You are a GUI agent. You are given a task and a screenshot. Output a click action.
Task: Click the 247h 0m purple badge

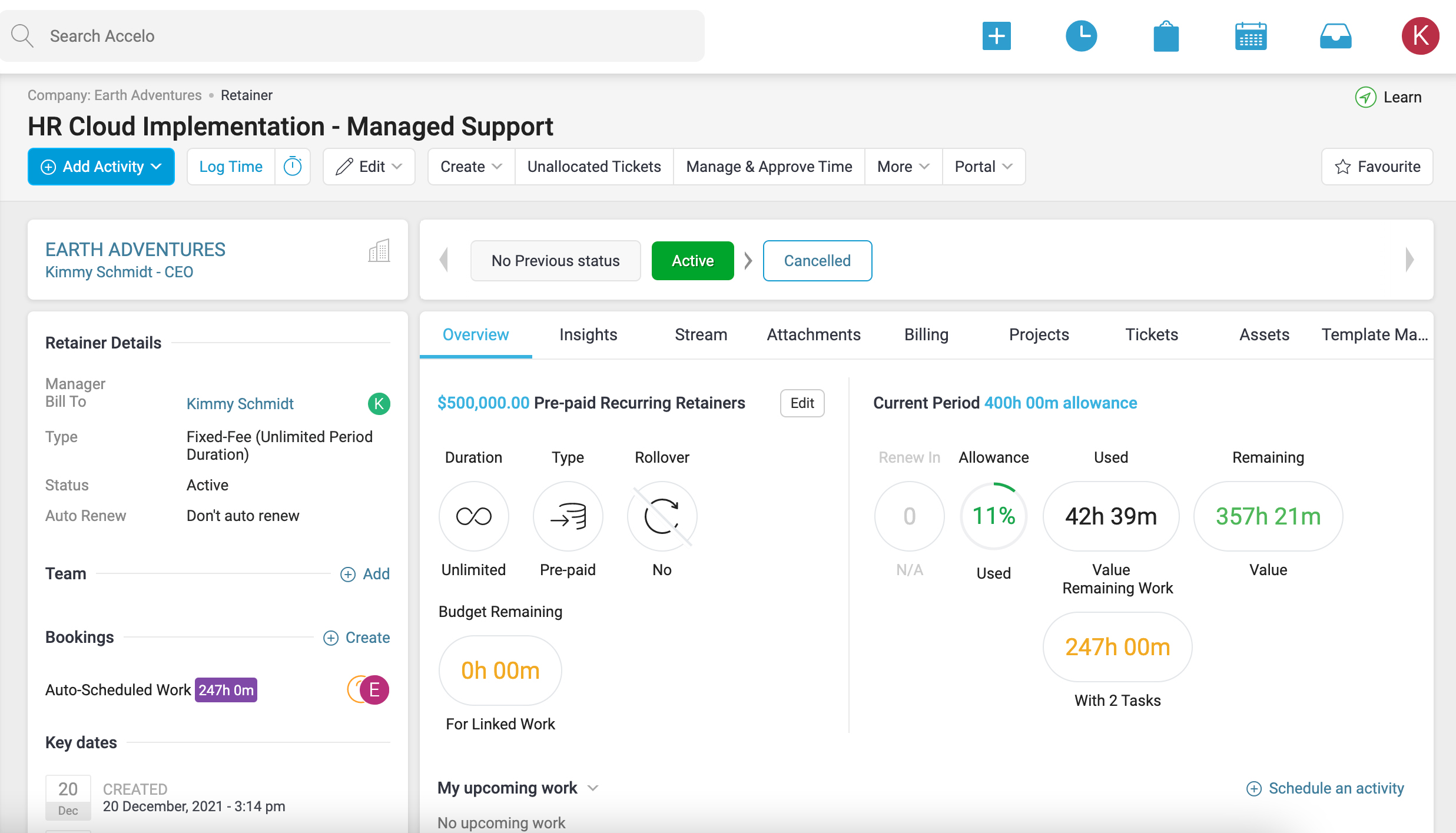pyautogui.click(x=226, y=690)
